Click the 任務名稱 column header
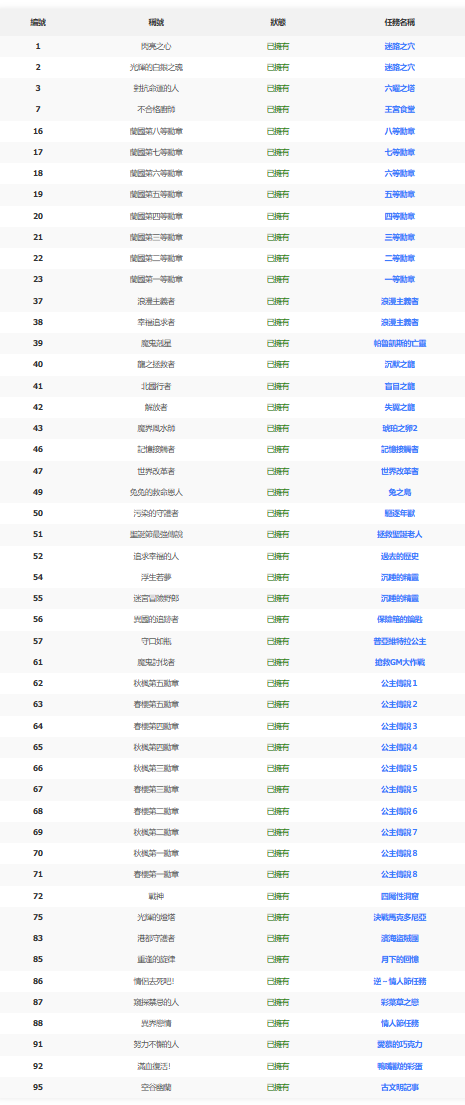Viewport: 465px width, 1105px height. point(399,23)
